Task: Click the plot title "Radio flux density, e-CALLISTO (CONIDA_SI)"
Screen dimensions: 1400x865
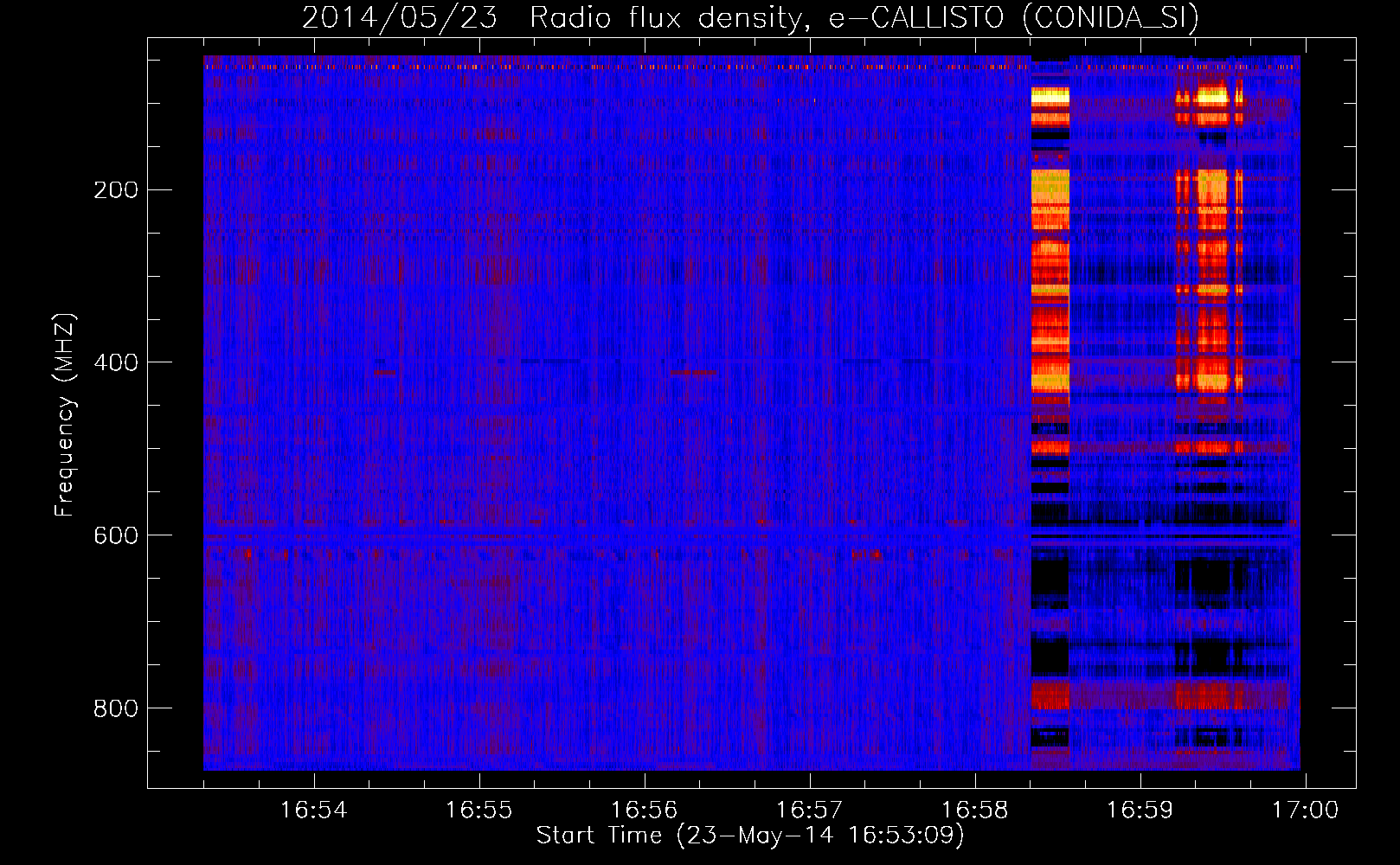Action: pos(864,18)
